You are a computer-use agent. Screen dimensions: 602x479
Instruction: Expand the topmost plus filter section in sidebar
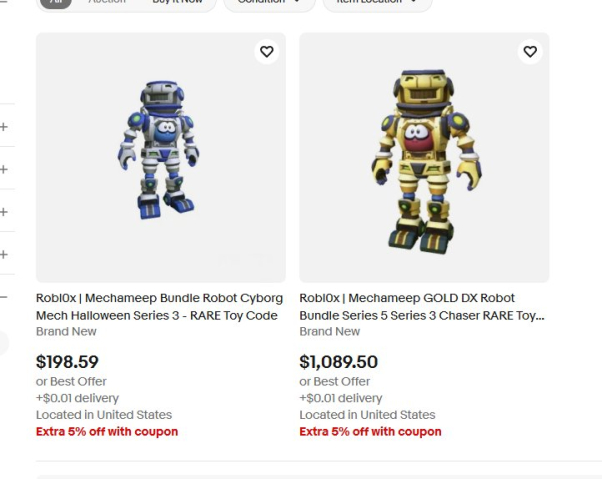tap(4, 127)
